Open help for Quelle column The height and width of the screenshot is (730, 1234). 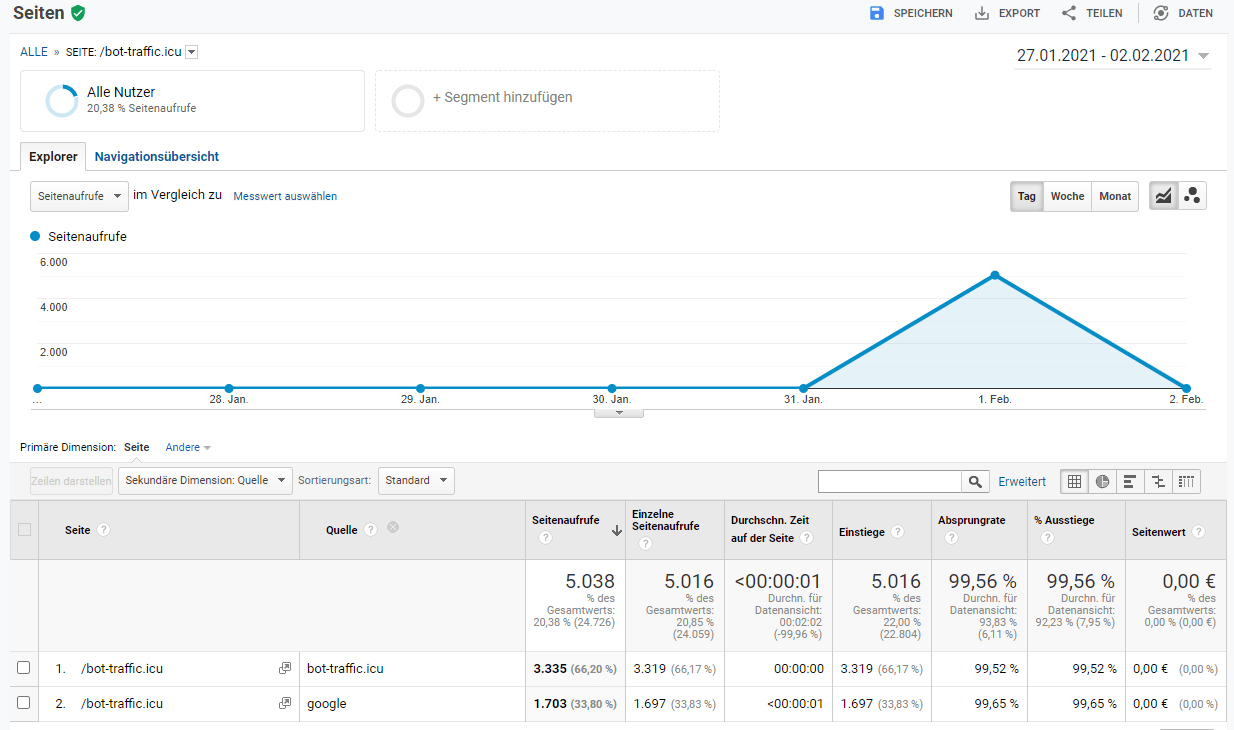coord(371,530)
